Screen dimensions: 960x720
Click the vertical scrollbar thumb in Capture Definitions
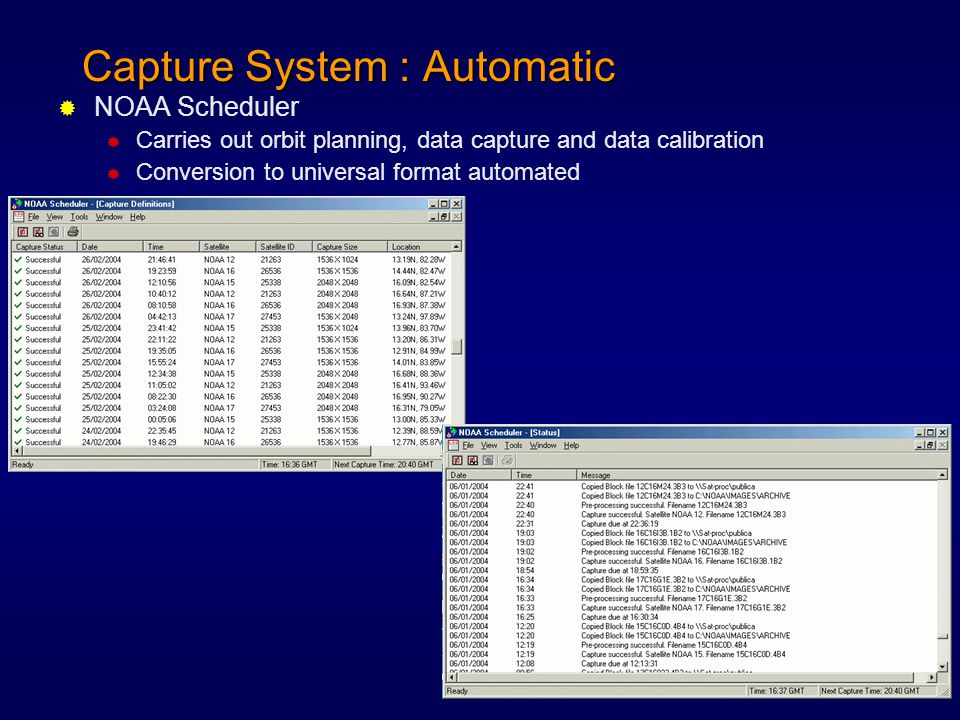[457, 347]
